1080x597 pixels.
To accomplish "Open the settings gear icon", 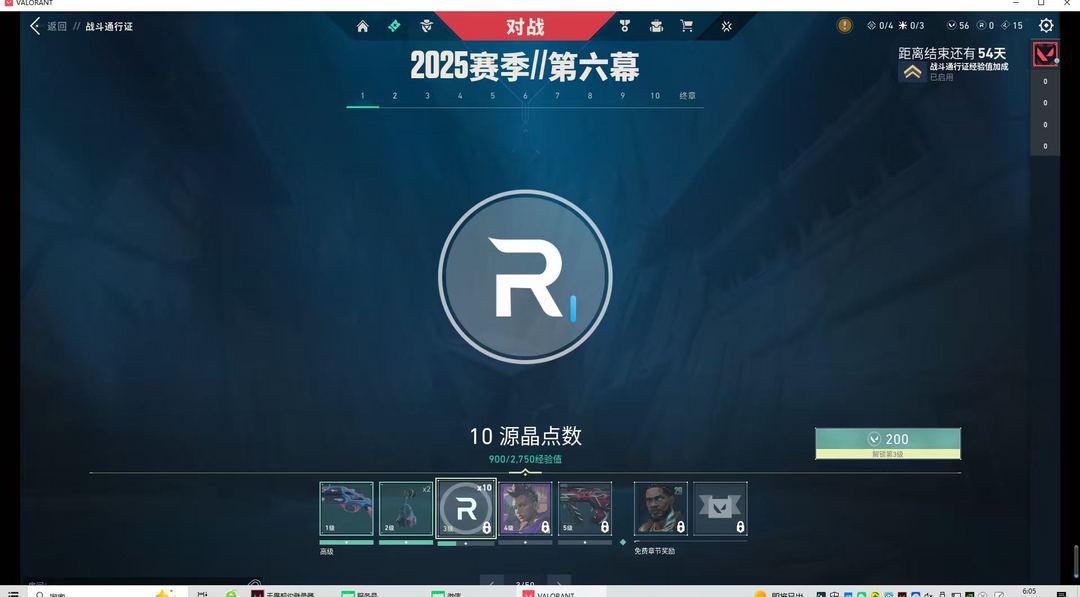I will [x=1046, y=26].
